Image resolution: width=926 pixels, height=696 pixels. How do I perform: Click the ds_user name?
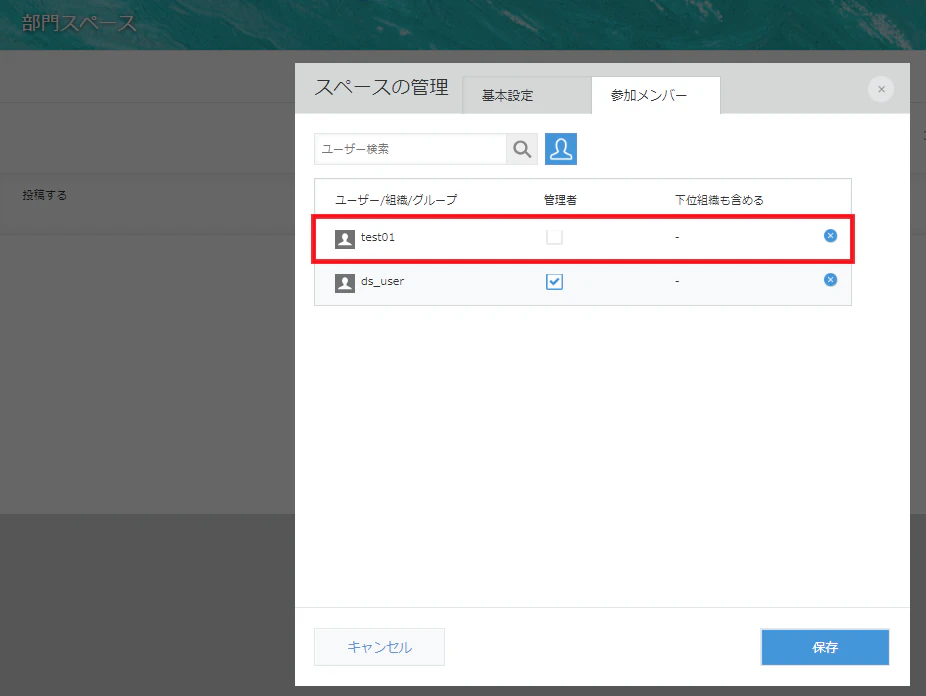point(383,282)
